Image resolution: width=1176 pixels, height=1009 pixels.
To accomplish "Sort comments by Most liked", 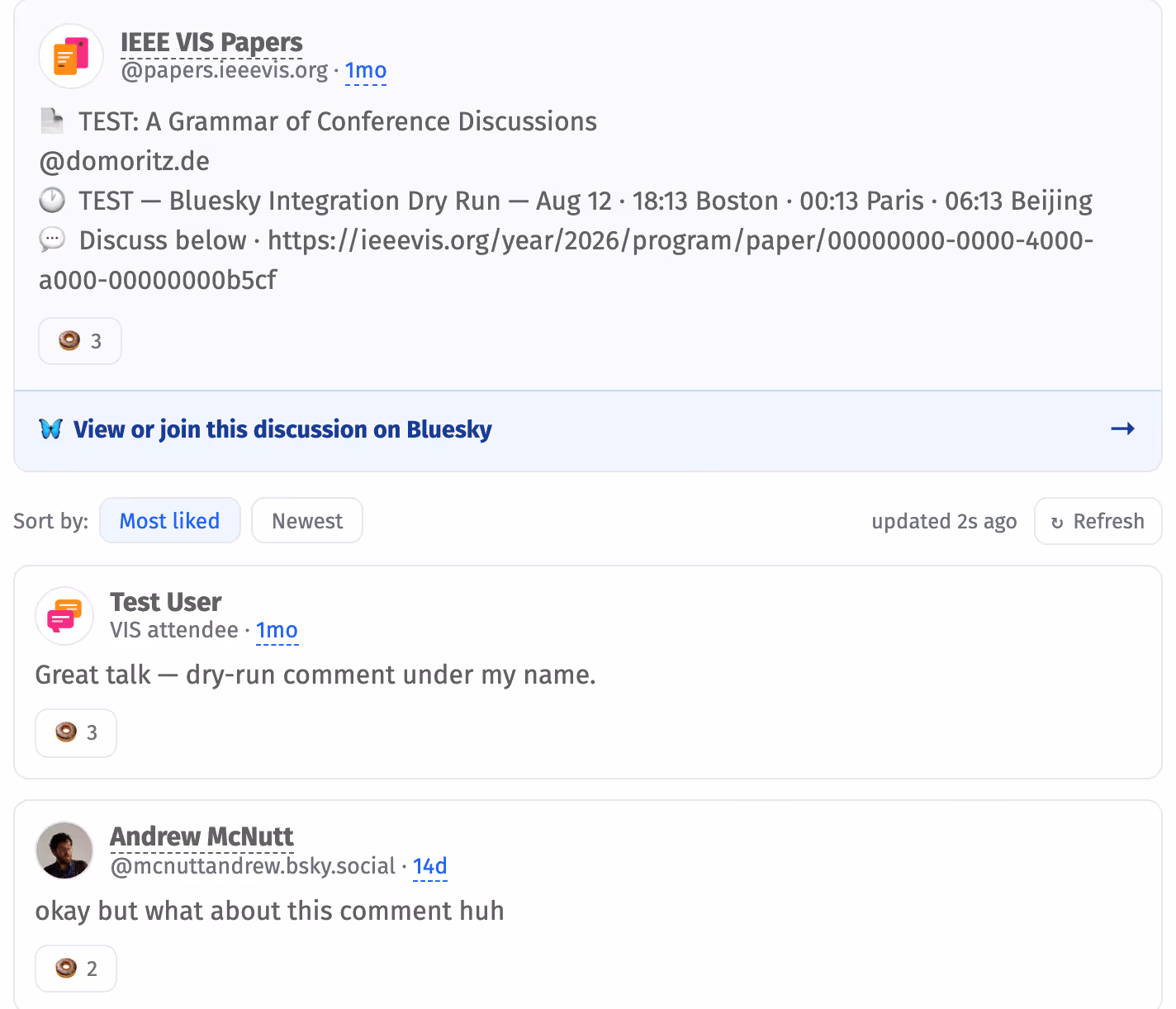I will click(x=170, y=521).
